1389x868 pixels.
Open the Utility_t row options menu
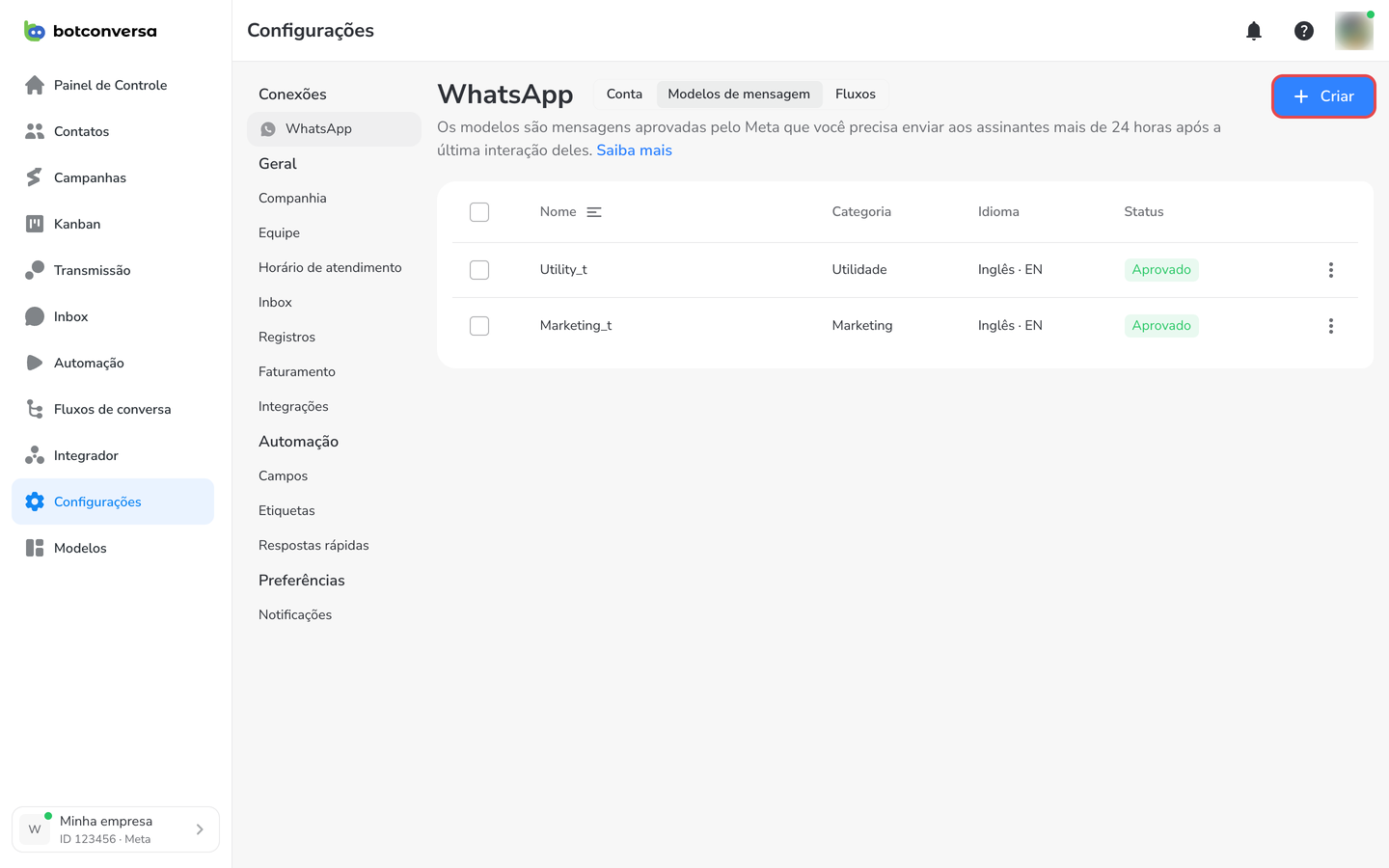1331,270
